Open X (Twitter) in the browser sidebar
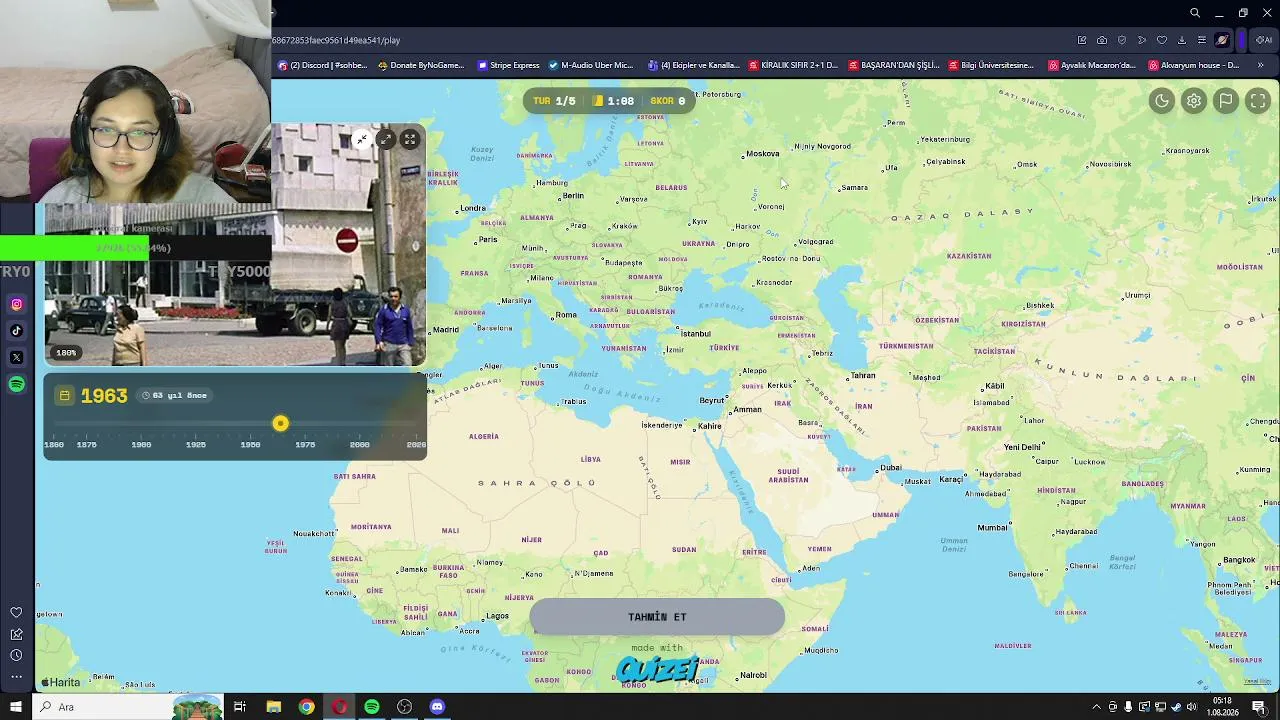1280x720 pixels. (16, 357)
